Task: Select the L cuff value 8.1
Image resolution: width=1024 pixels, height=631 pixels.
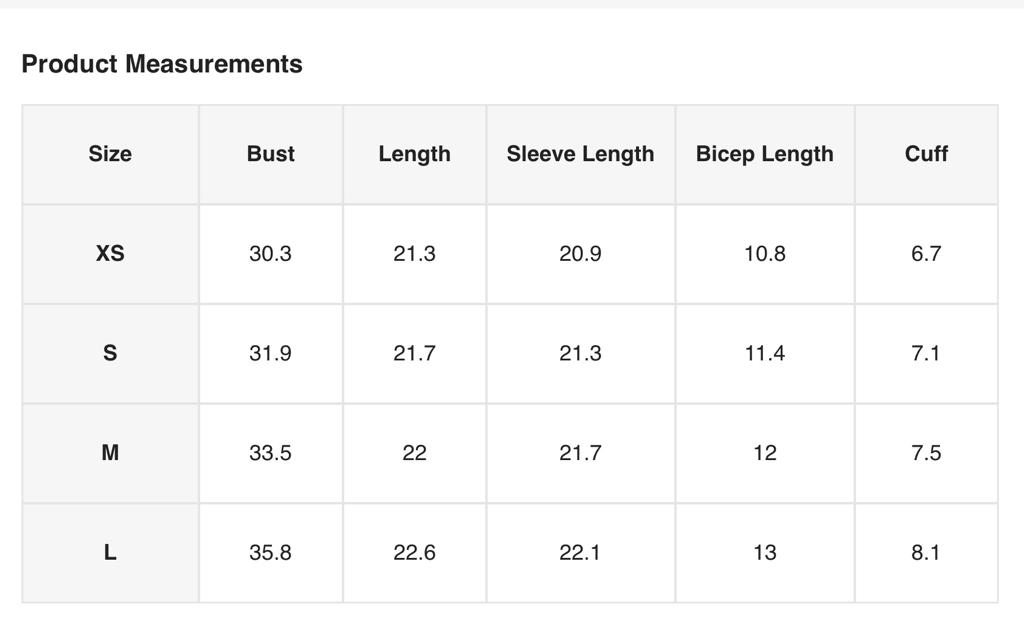Action: [x=926, y=552]
